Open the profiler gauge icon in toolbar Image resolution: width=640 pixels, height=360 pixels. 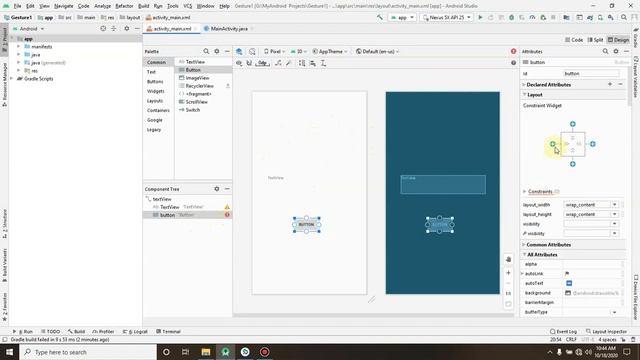click(532, 18)
